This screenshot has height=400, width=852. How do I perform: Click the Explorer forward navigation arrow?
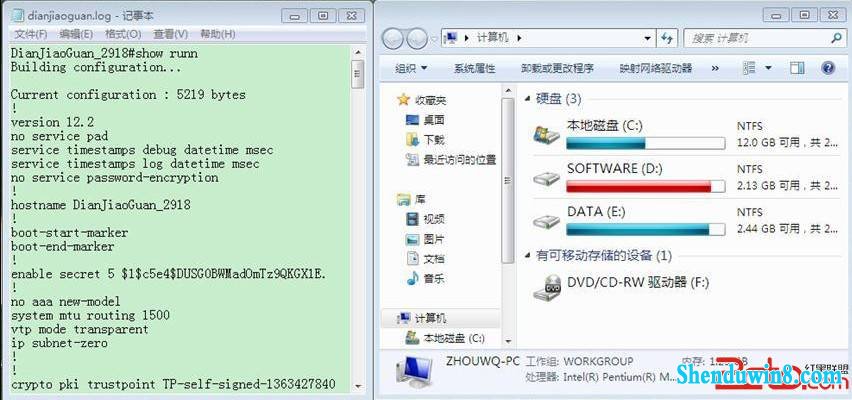417,39
